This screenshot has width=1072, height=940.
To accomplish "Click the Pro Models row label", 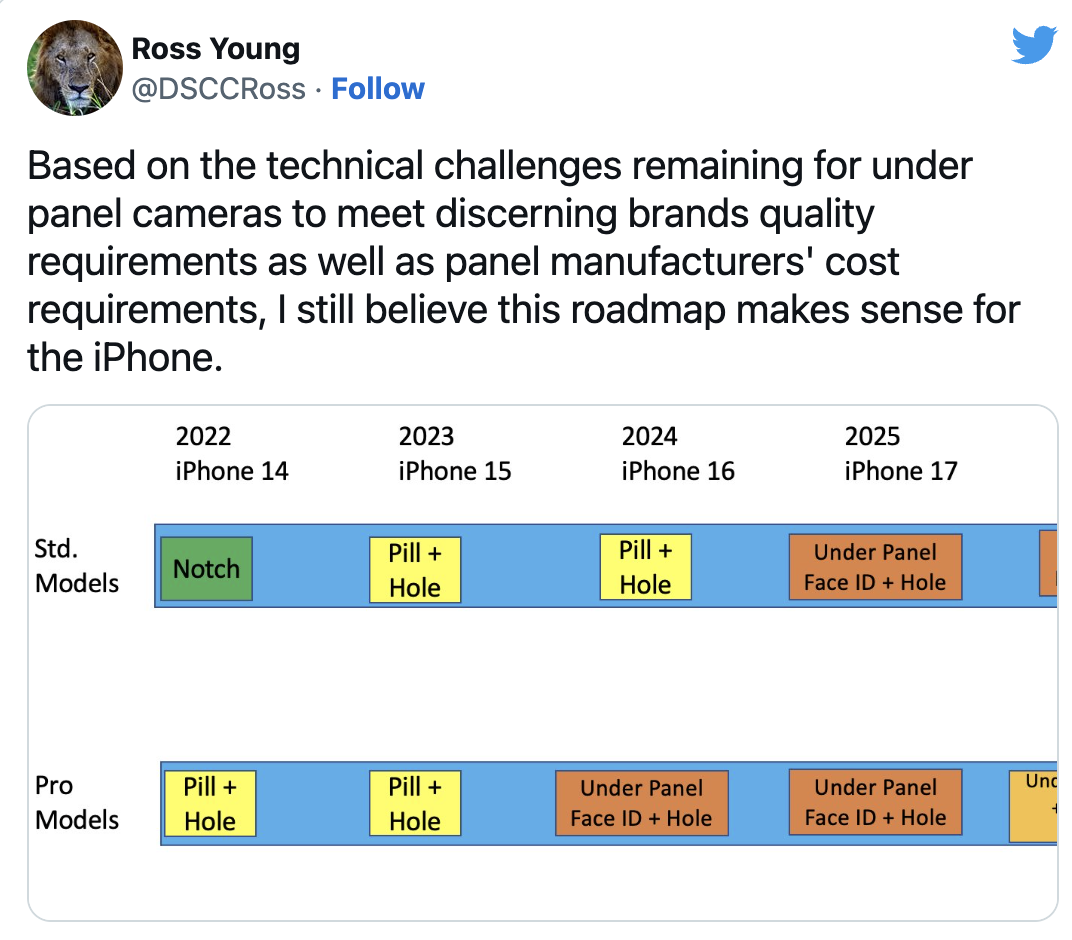I will click(77, 803).
